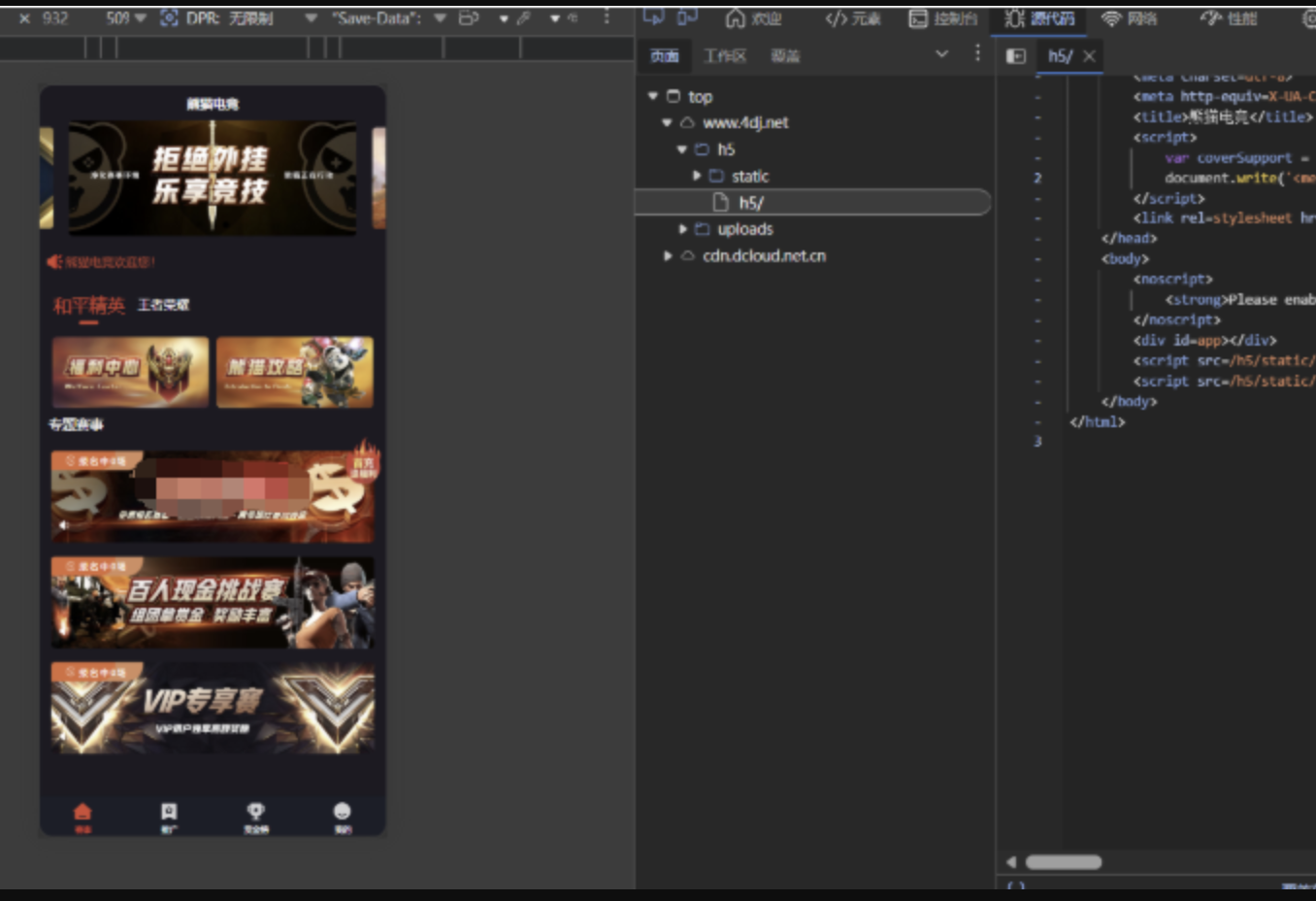
Task: Expand the cdn.dcloud.net.cn domain node
Action: click(x=668, y=255)
